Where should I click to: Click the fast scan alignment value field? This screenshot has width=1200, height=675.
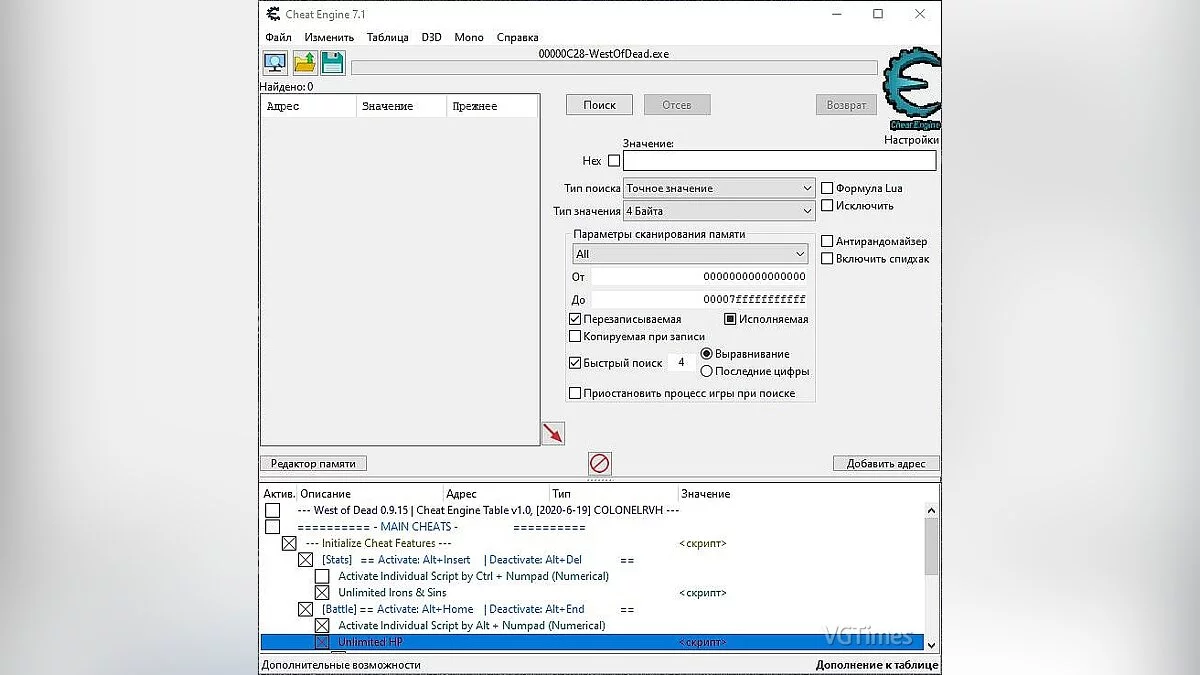681,363
